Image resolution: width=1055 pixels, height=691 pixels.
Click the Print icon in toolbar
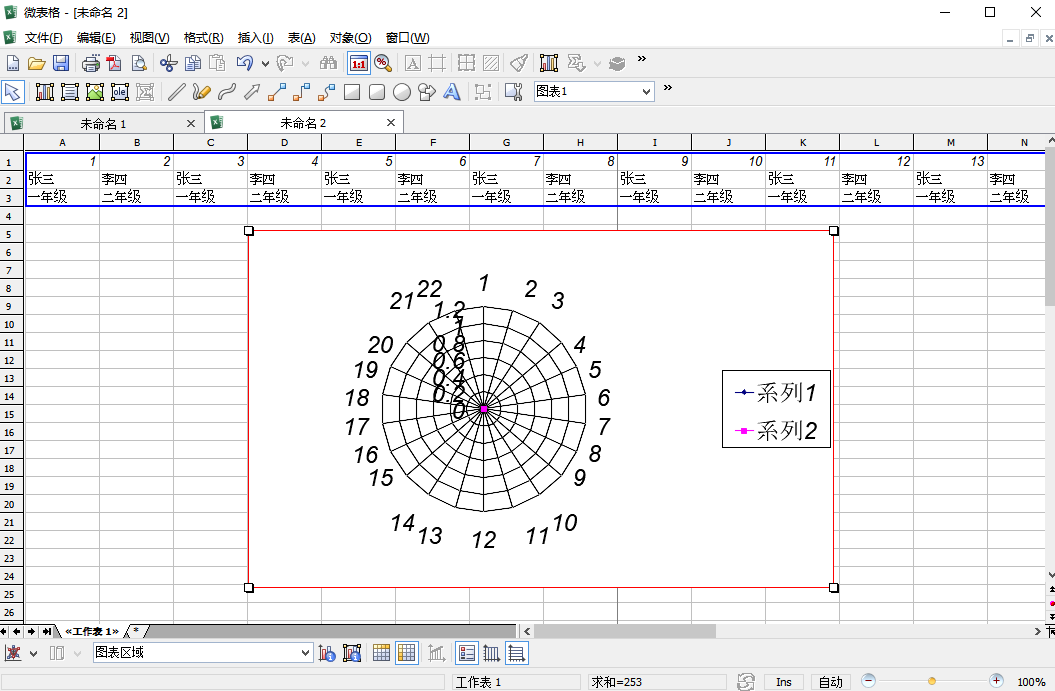(91, 64)
